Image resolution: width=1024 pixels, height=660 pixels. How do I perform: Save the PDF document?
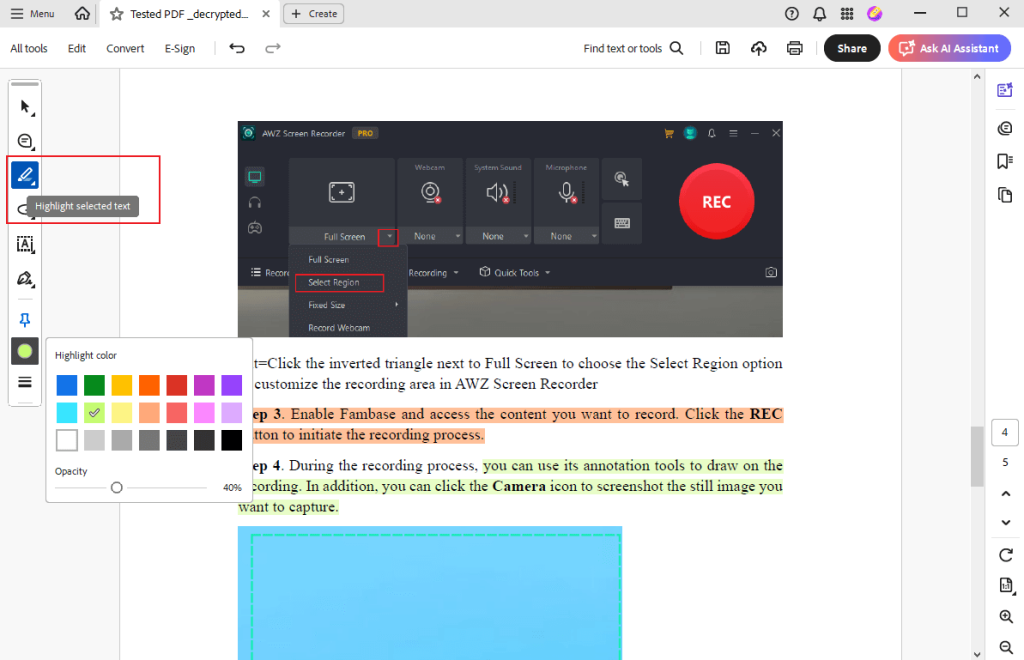[x=722, y=47]
